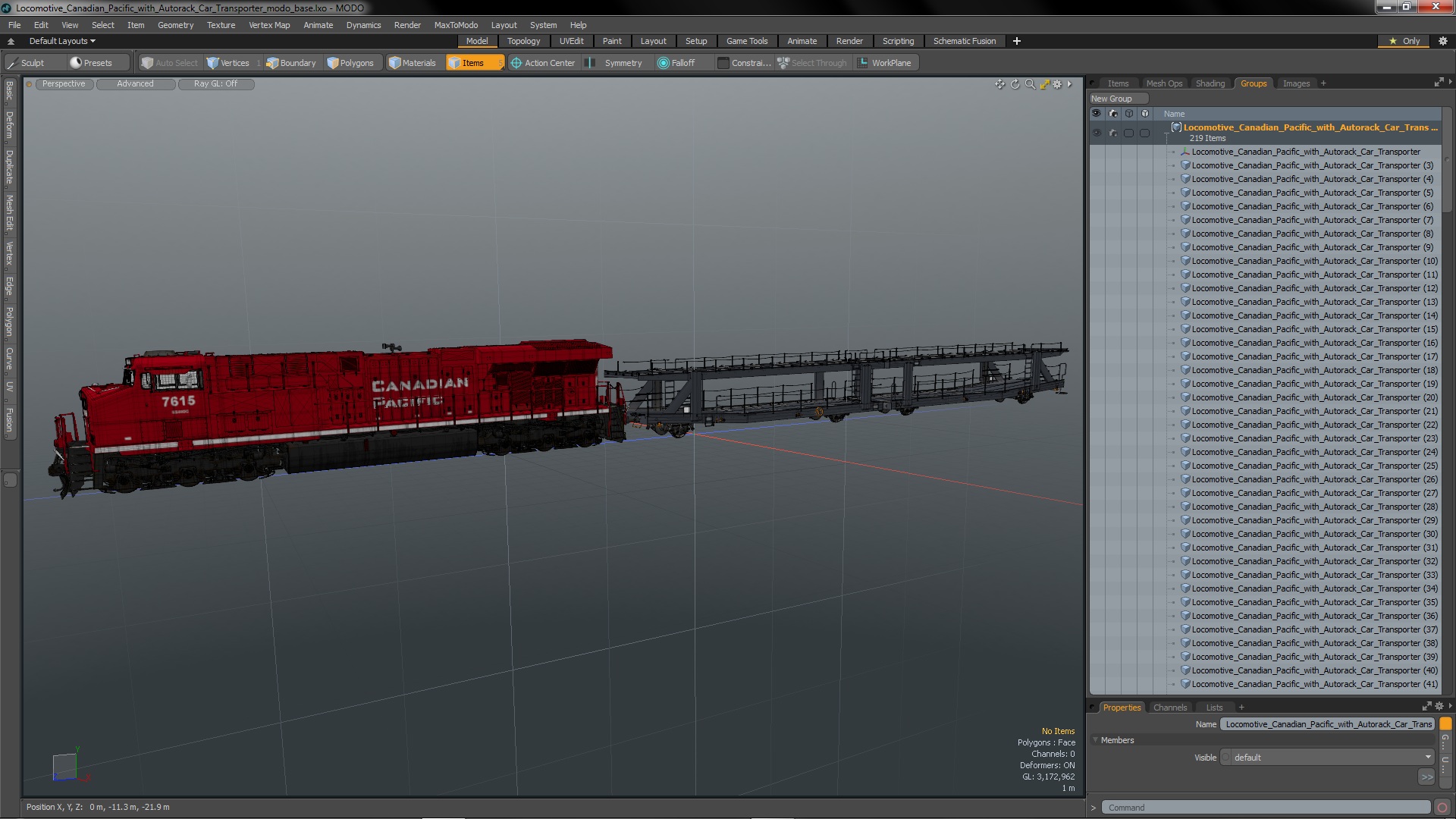Image resolution: width=1456 pixels, height=819 pixels.
Task: Add a new tab to the Groups panel
Action: pyautogui.click(x=1323, y=83)
